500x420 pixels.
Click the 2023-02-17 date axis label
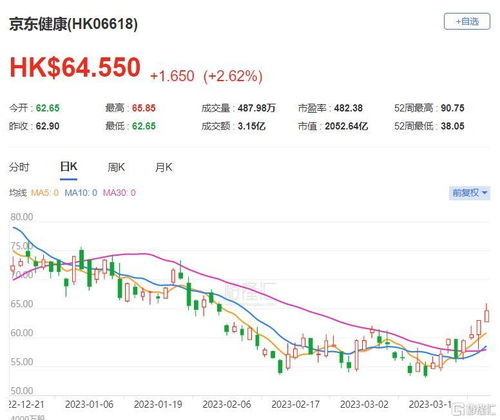(x=296, y=404)
